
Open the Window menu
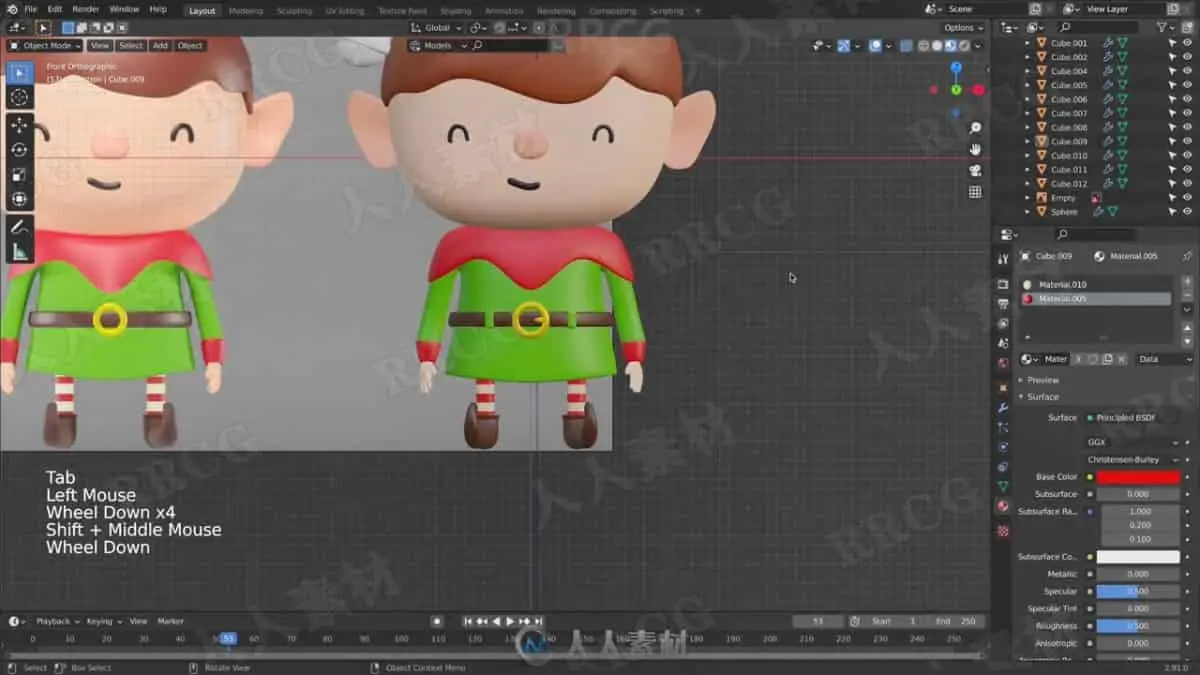point(124,9)
